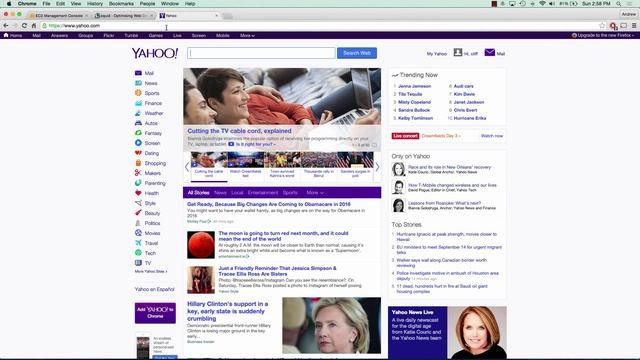Open the Bookmarks menu in menu bar
Screen dimensions: 640x360
click(121, 4)
